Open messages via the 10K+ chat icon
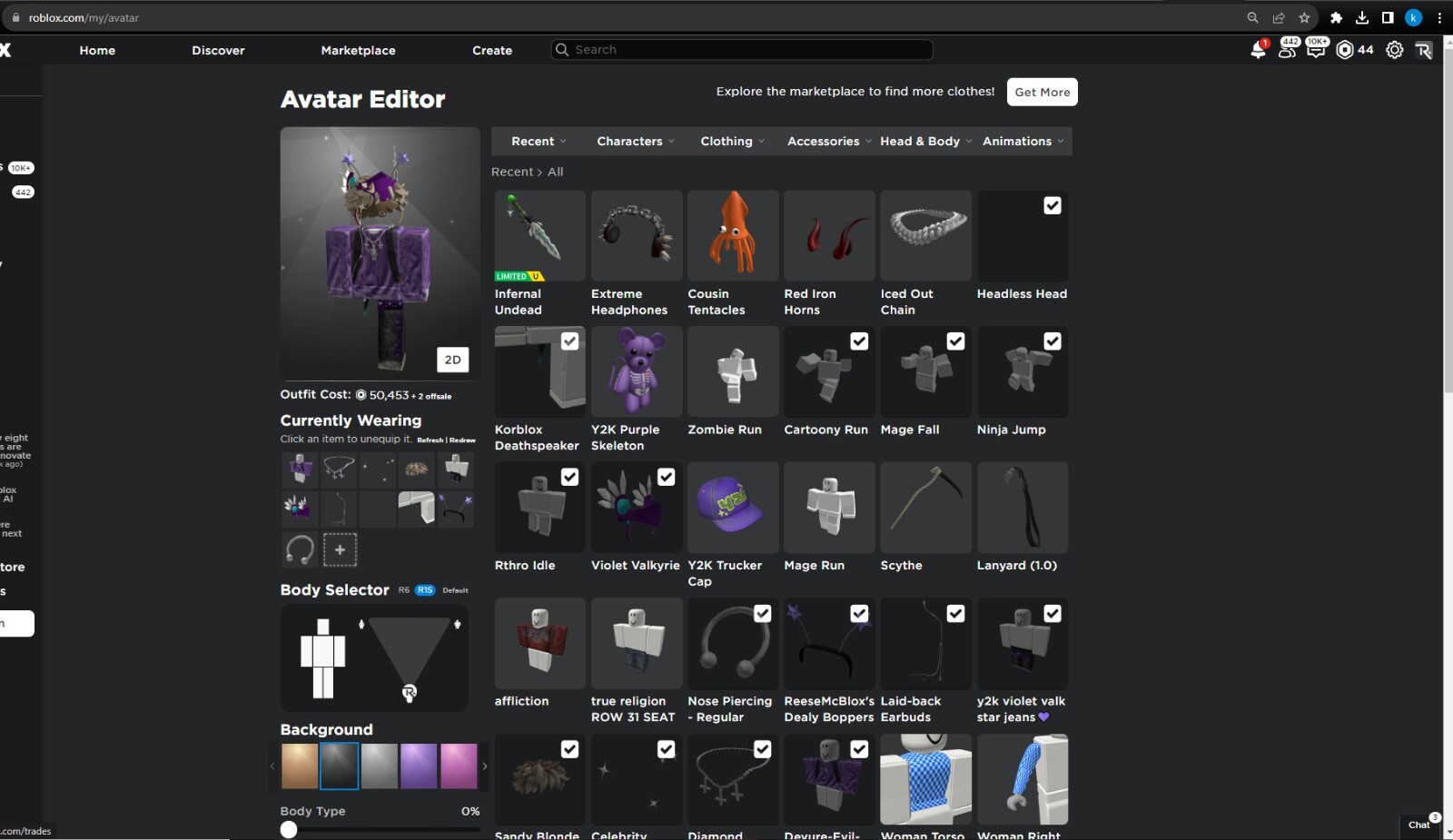This screenshot has height=840, width=1453. pos(1316,52)
